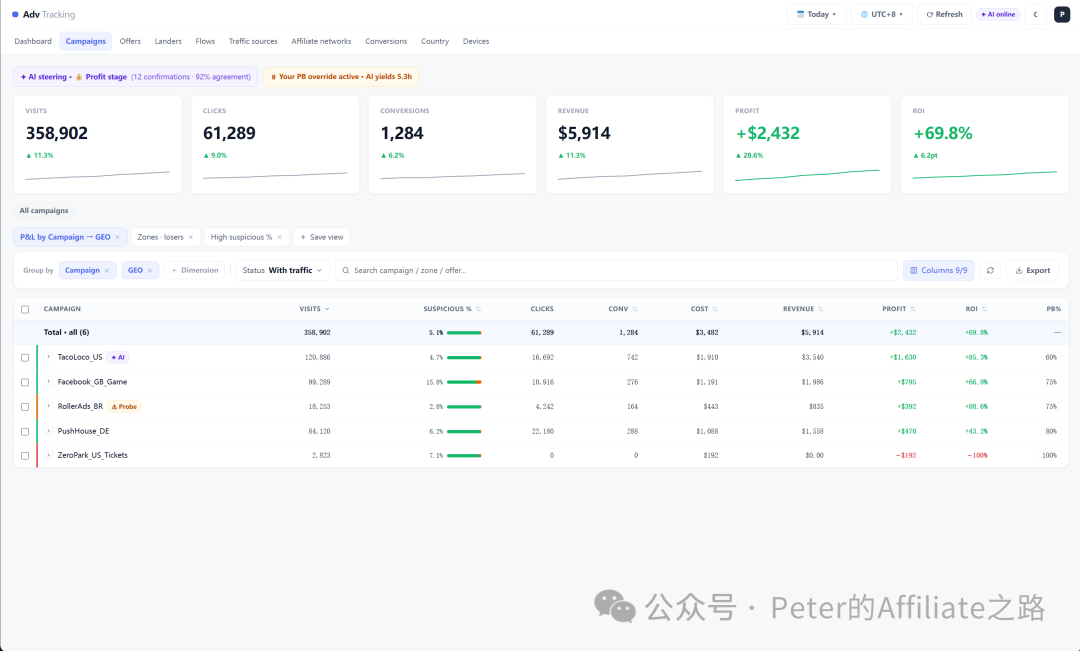The image size is (1080, 651).
Task: Remove the Campaign grouping chip
Action: (107, 271)
